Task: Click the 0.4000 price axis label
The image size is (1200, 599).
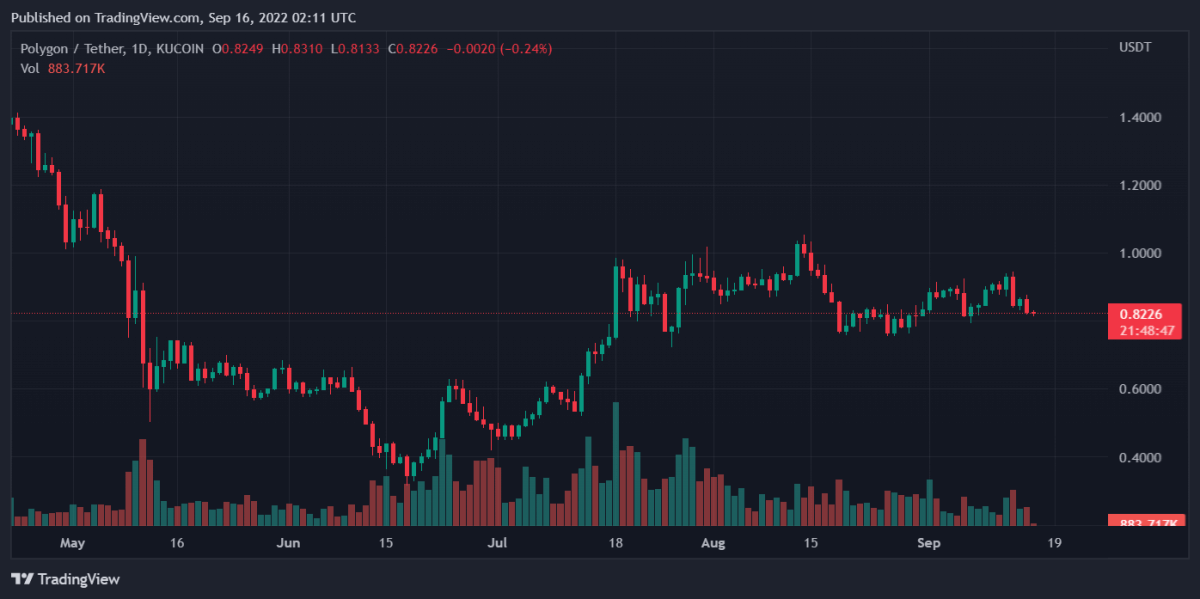Action: coord(1140,457)
